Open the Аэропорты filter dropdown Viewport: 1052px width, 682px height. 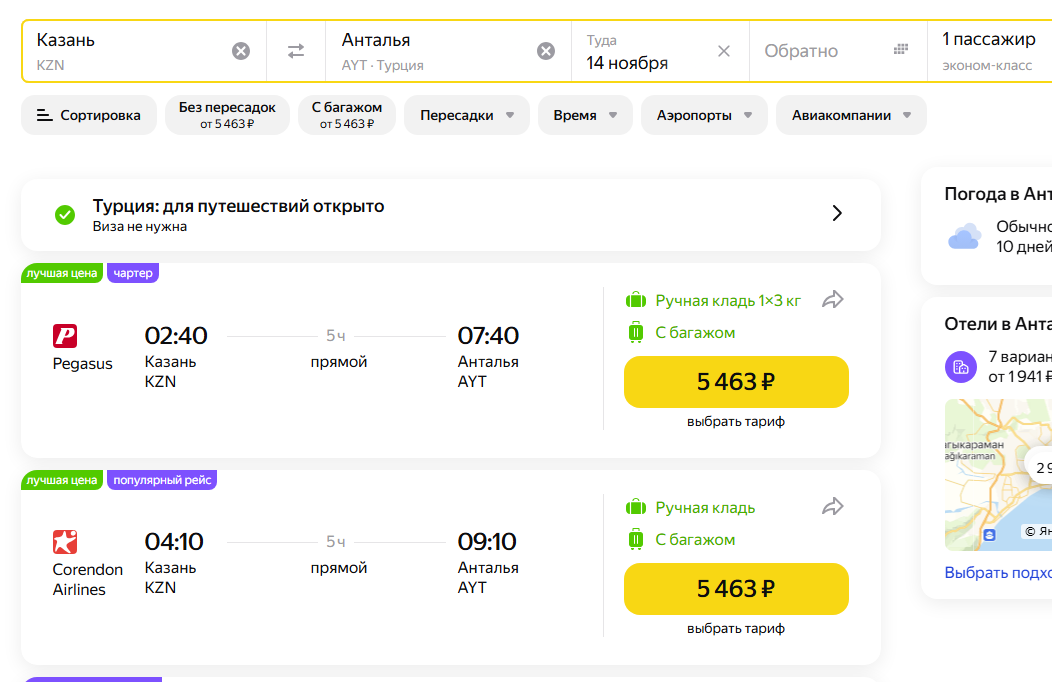(x=704, y=115)
